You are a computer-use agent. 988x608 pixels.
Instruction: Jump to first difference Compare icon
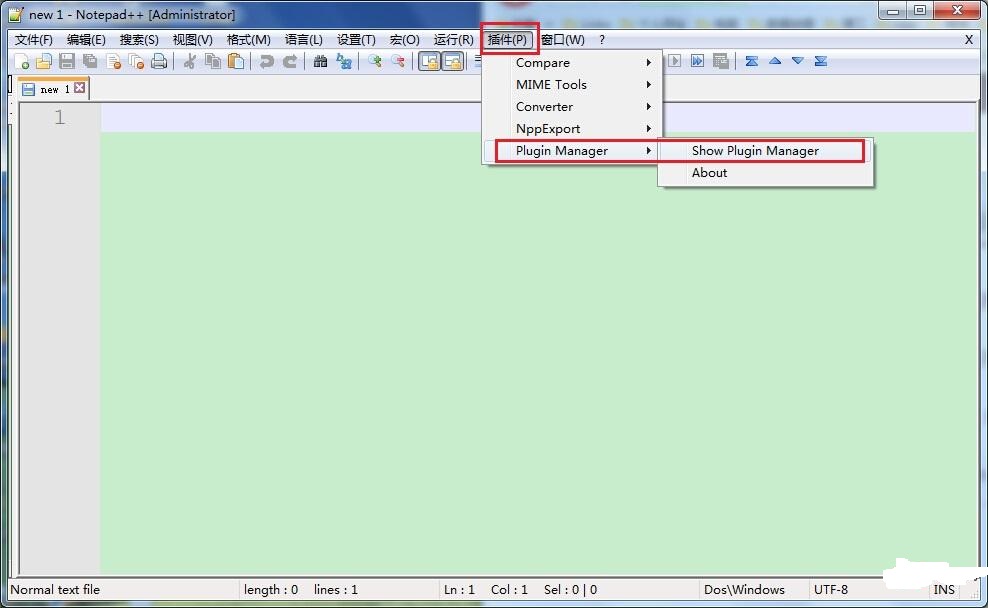[752, 61]
